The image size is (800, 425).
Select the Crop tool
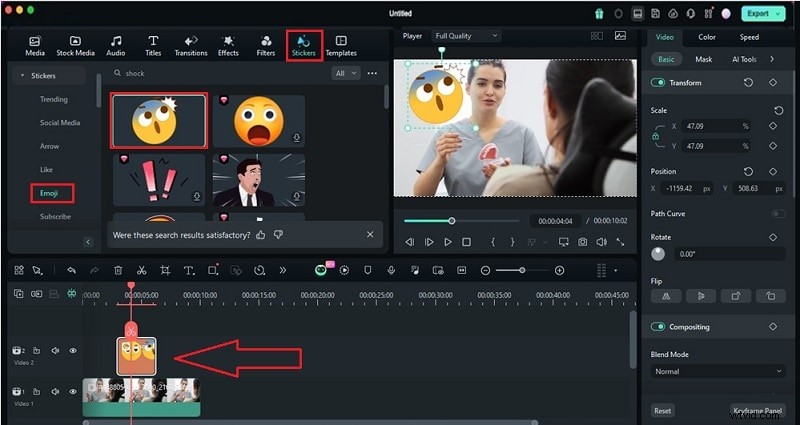click(x=165, y=271)
